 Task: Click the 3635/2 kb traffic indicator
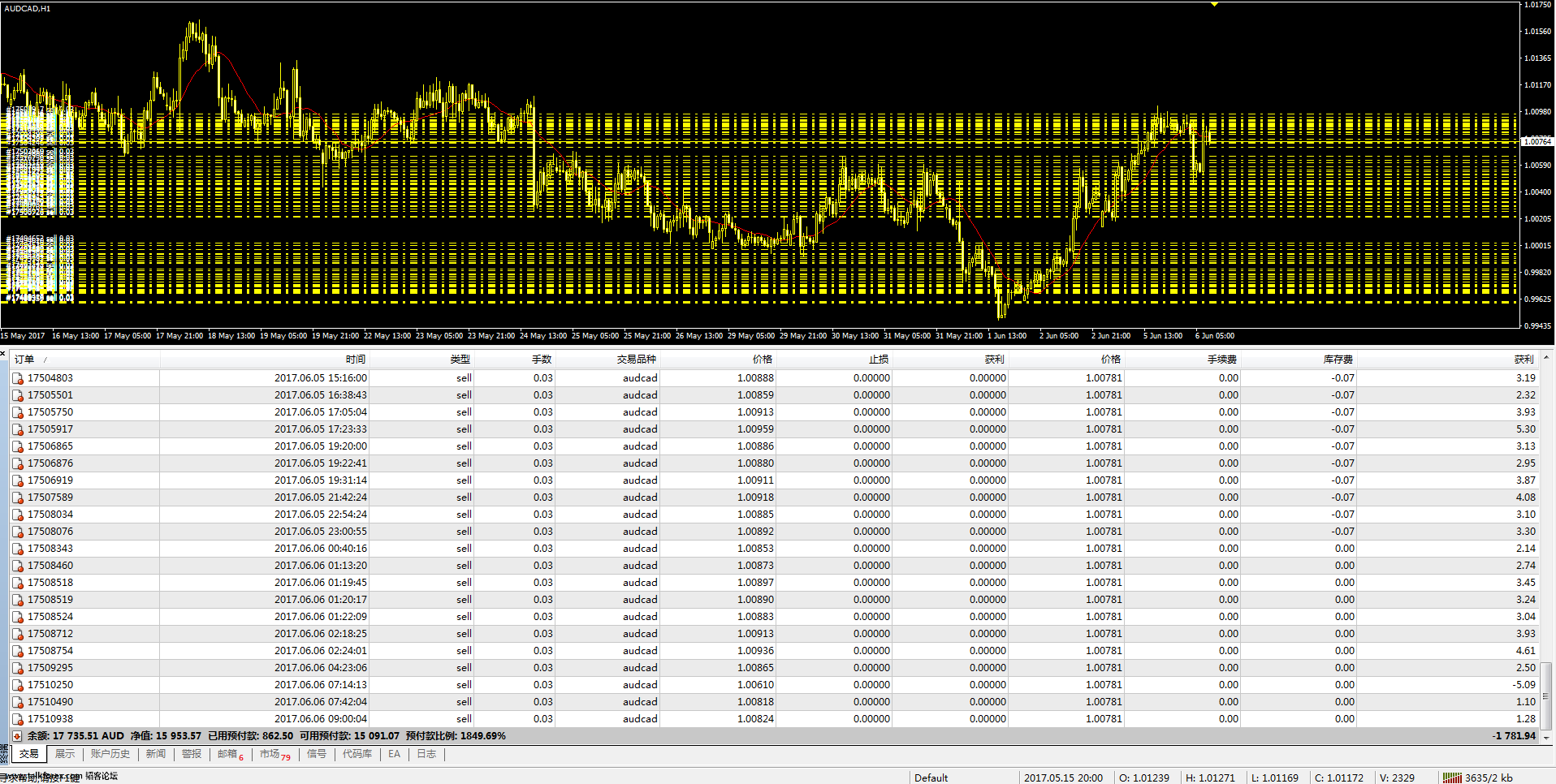pyautogui.click(x=1489, y=778)
